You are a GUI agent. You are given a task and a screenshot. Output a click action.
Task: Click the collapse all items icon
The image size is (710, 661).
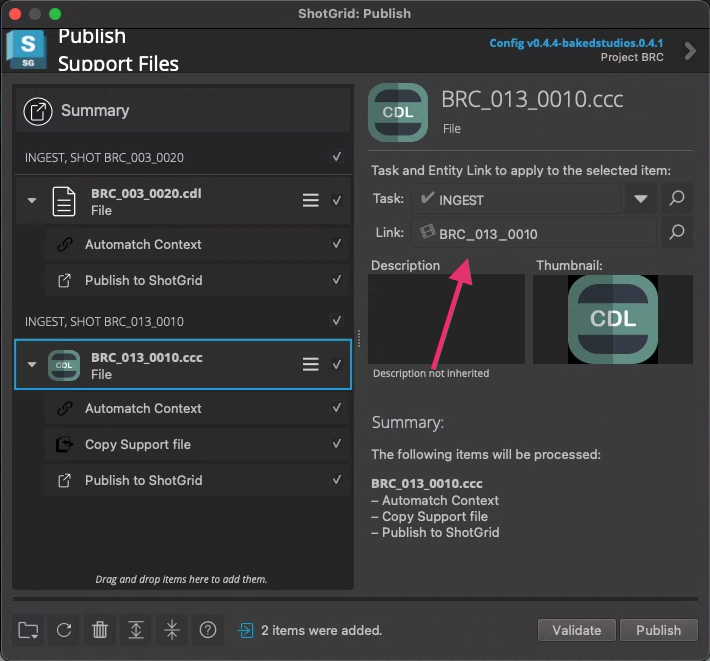tap(172, 630)
